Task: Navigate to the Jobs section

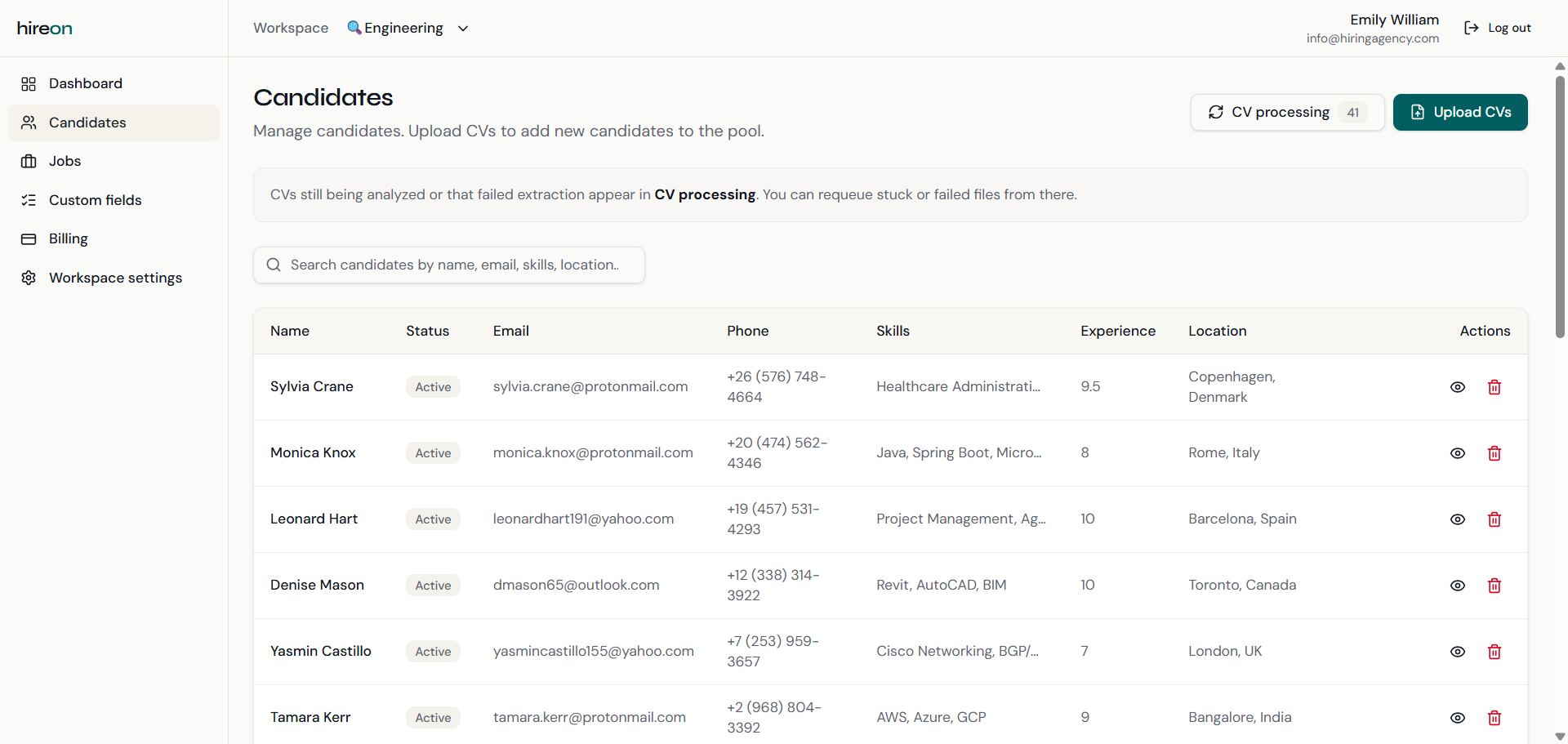Action: pyautogui.click(x=65, y=161)
